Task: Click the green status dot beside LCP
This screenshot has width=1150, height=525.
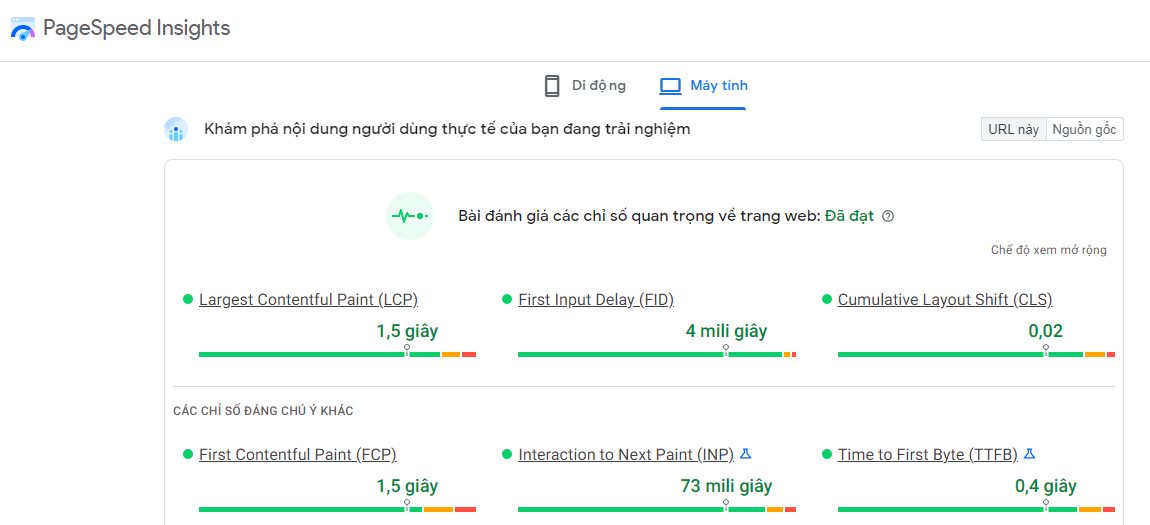Action: click(188, 299)
